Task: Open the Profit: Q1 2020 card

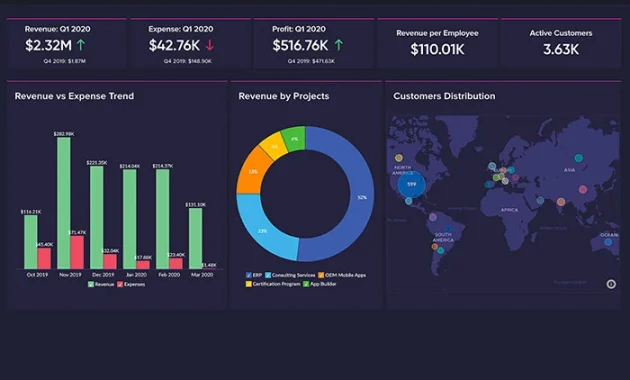Action: pyautogui.click(x=314, y=43)
